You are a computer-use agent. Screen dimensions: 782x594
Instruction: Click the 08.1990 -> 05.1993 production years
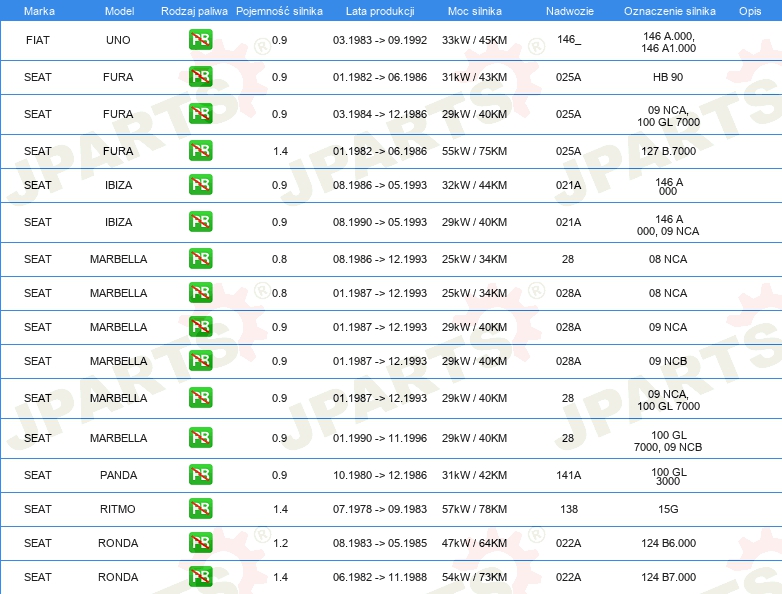(380, 222)
